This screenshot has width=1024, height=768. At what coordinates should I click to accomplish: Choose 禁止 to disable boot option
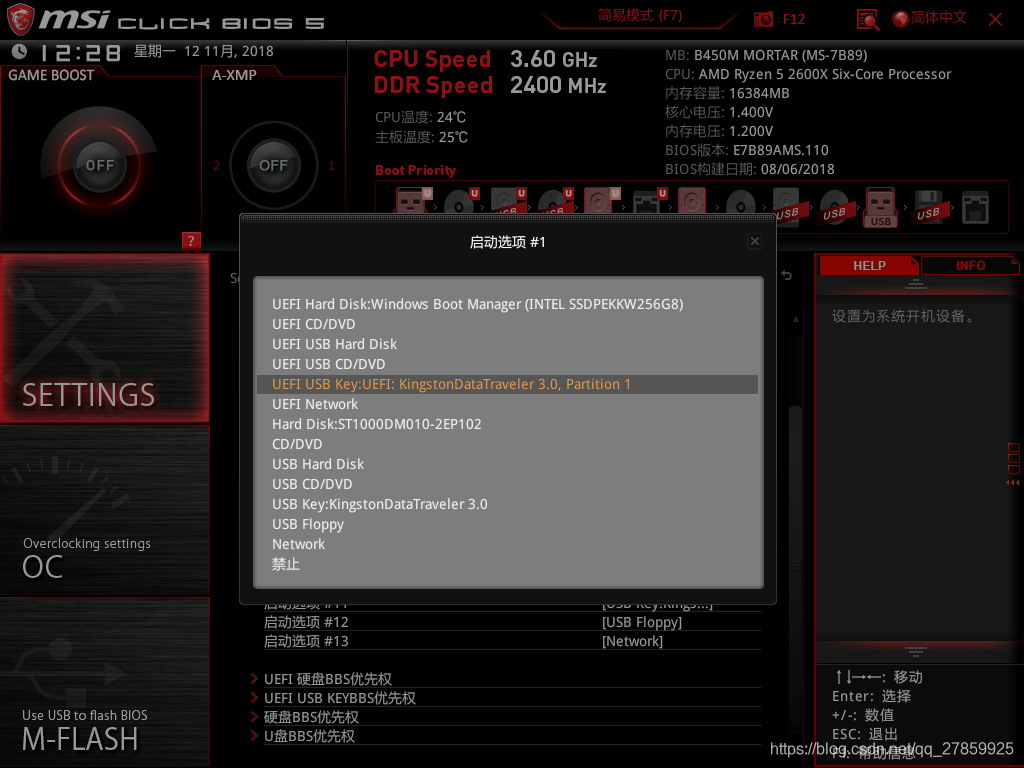pos(507,564)
